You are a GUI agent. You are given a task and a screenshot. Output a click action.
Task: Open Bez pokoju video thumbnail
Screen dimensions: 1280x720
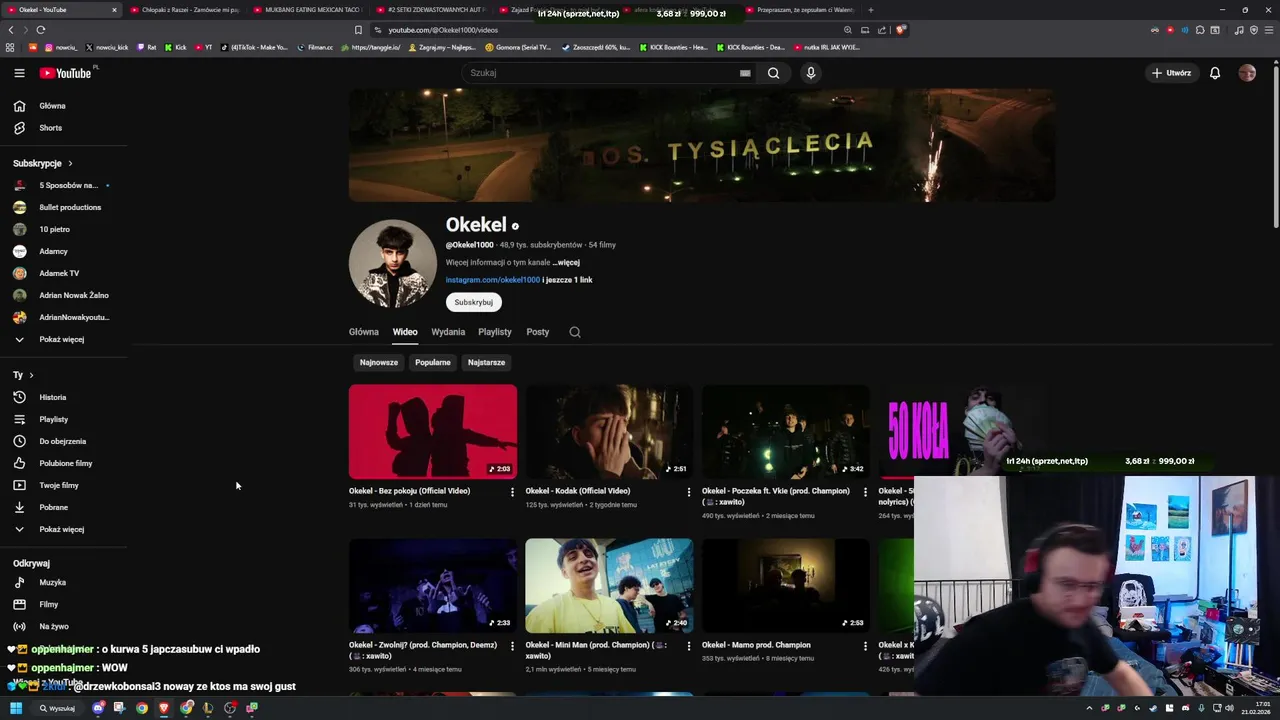[x=433, y=432]
